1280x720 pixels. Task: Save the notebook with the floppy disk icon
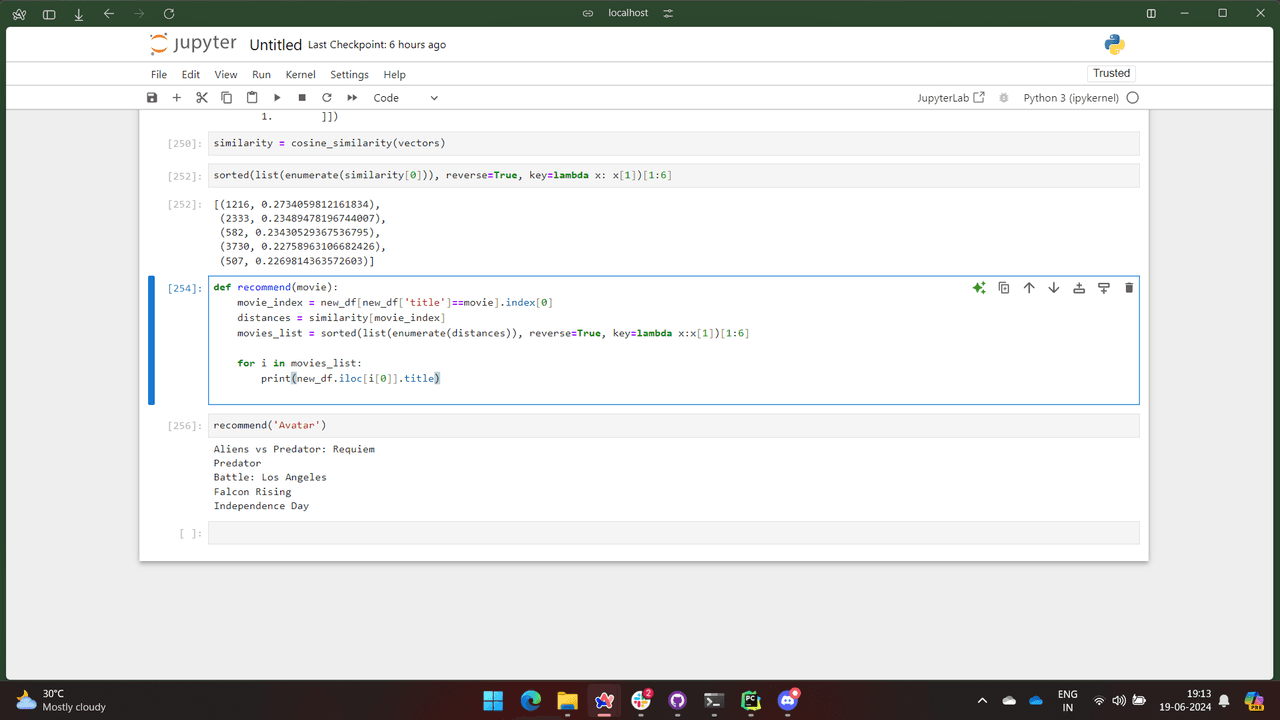tap(152, 98)
